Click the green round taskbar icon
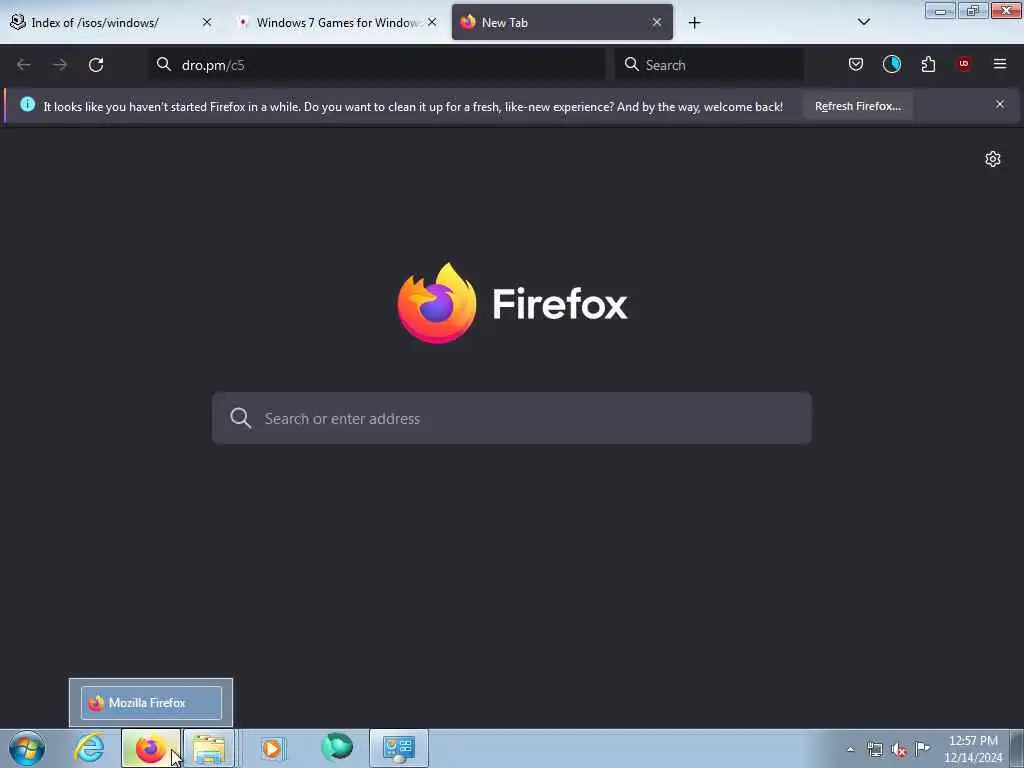The image size is (1024, 768). pyautogui.click(x=337, y=747)
